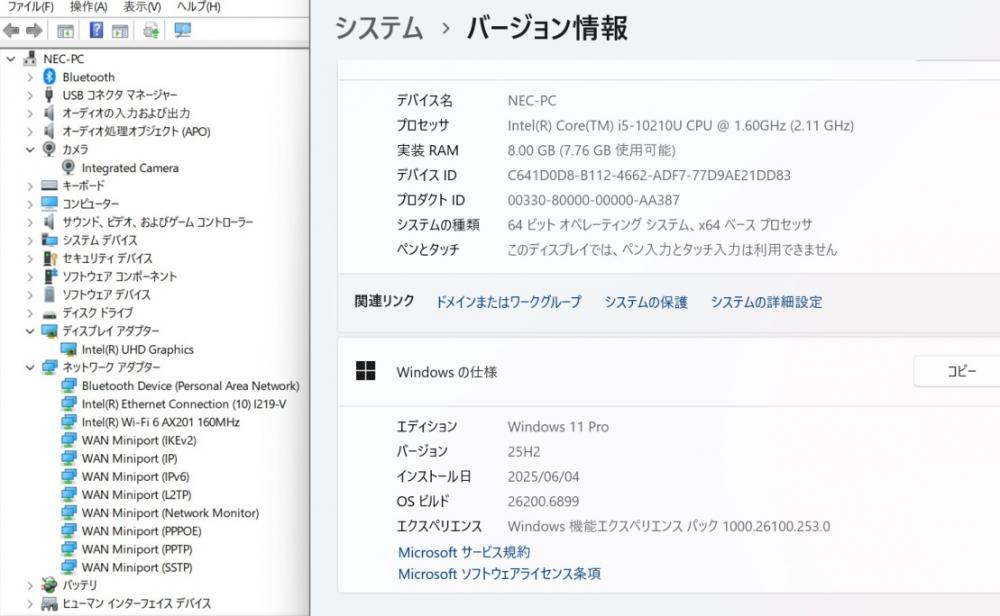Select WAN Miniport (L2TP) icon

click(x=68, y=494)
